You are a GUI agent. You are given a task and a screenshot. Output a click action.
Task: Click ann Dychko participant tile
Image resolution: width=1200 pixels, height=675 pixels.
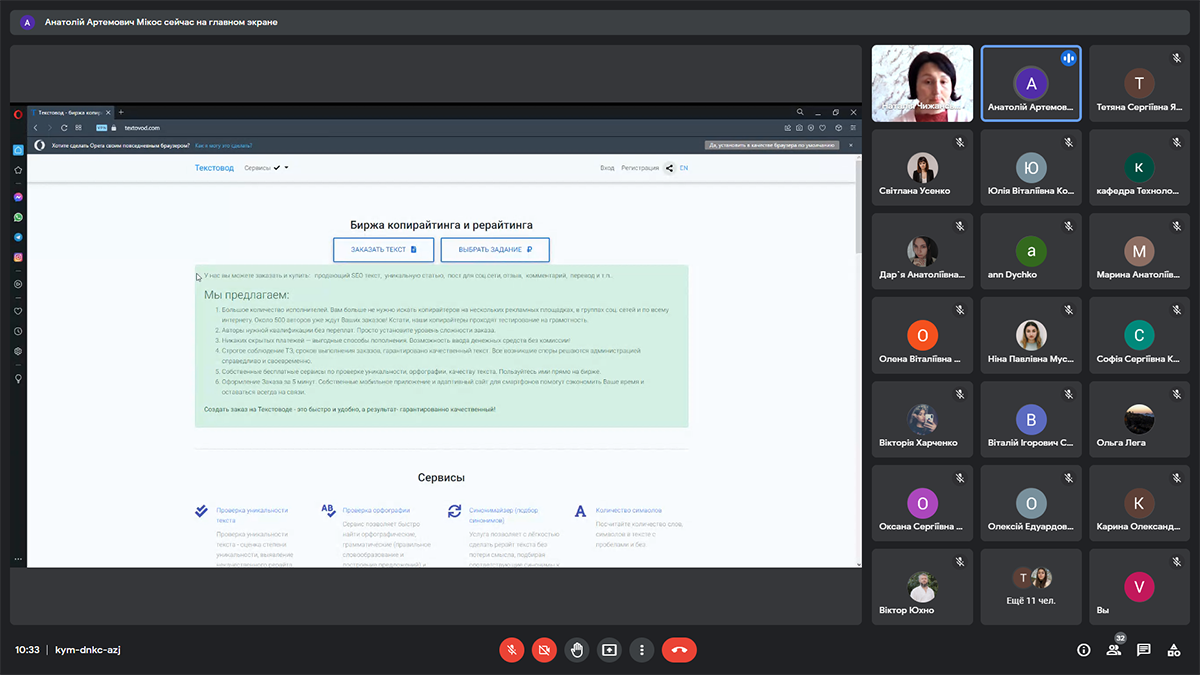(x=1031, y=251)
